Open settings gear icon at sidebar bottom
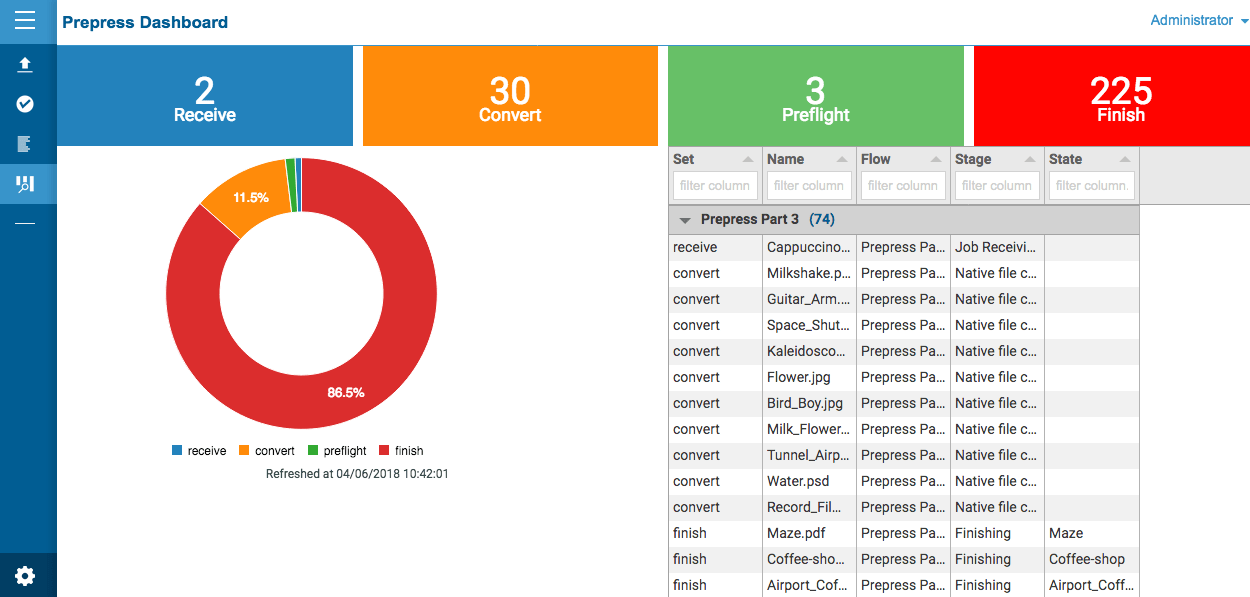The width and height of the screenshot is (1250, 597). click(25, 576)
